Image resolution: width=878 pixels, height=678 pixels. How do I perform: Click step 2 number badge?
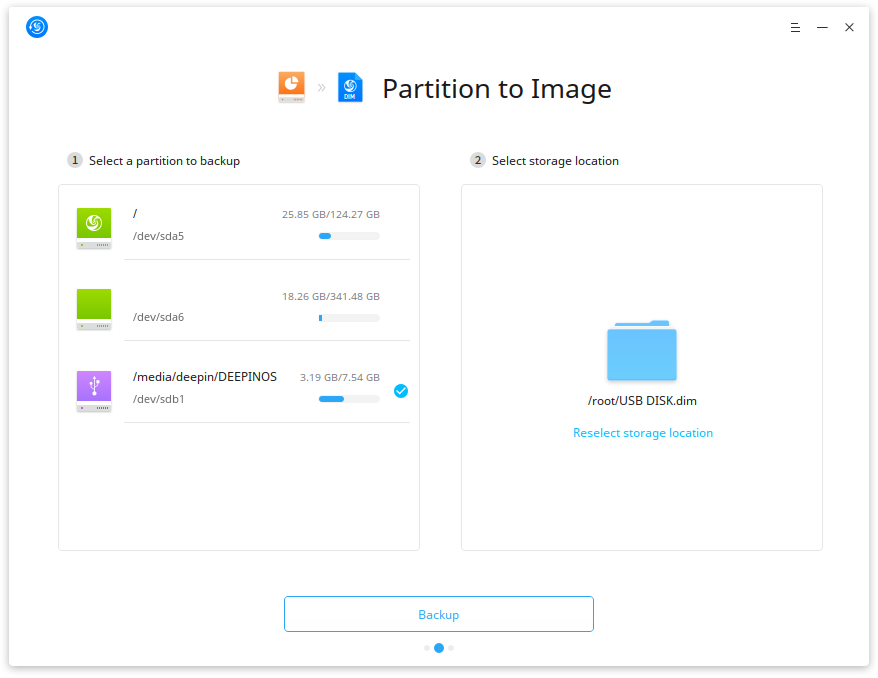click(x=478, y=160)
